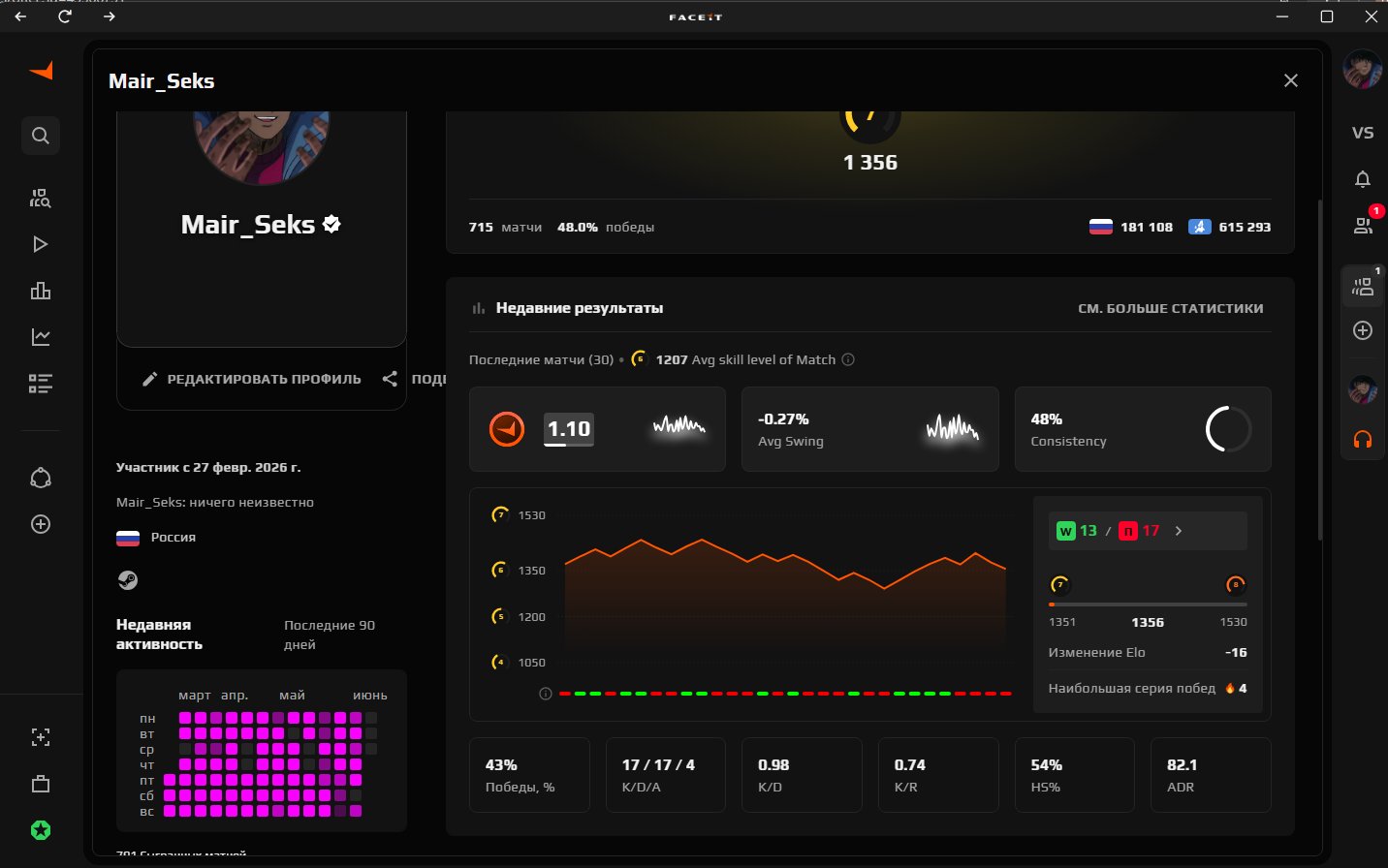The width and height of the screenshot is (1388, 868).
Task: Click the 1207 Avg skill level text
Action: click(745, 359)
